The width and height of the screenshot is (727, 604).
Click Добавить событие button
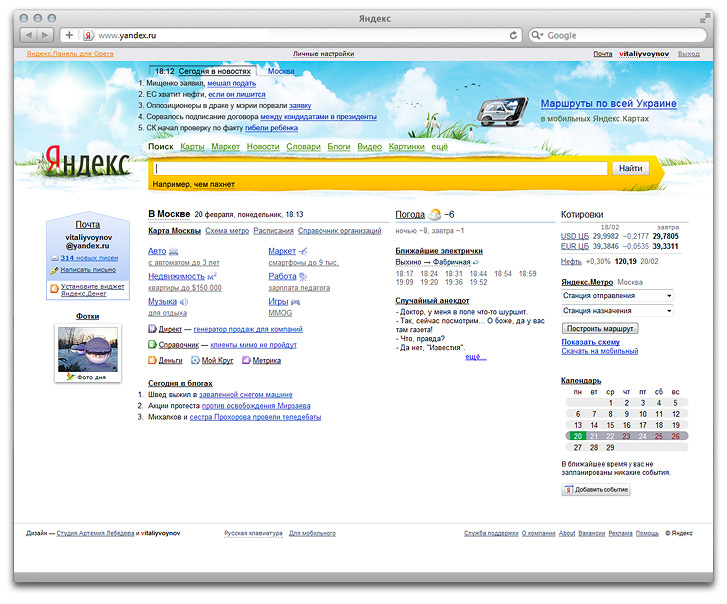pyautogui.click(x=596, y=490)
